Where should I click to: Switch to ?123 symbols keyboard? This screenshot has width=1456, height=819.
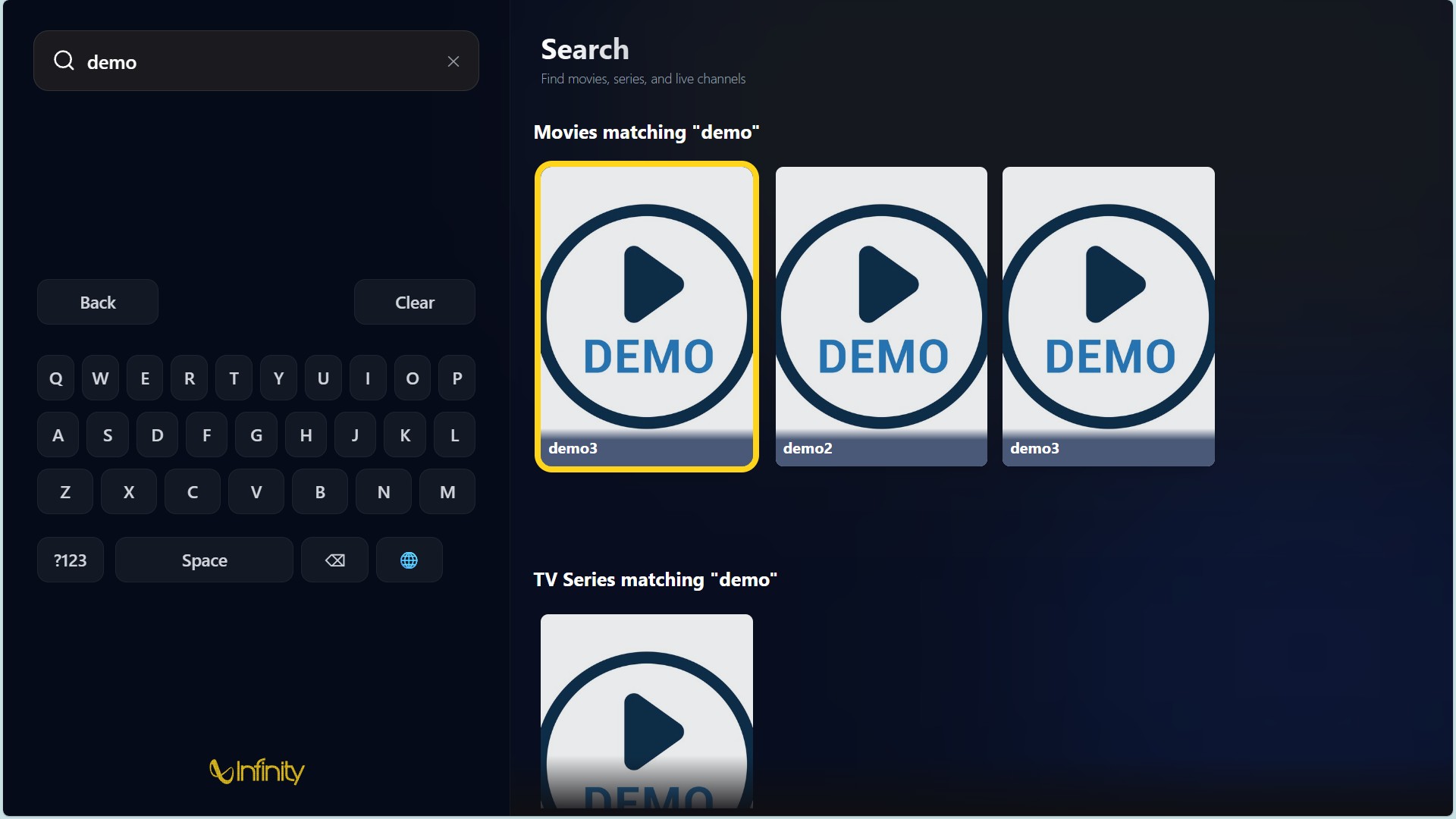(x=71, y=560)
